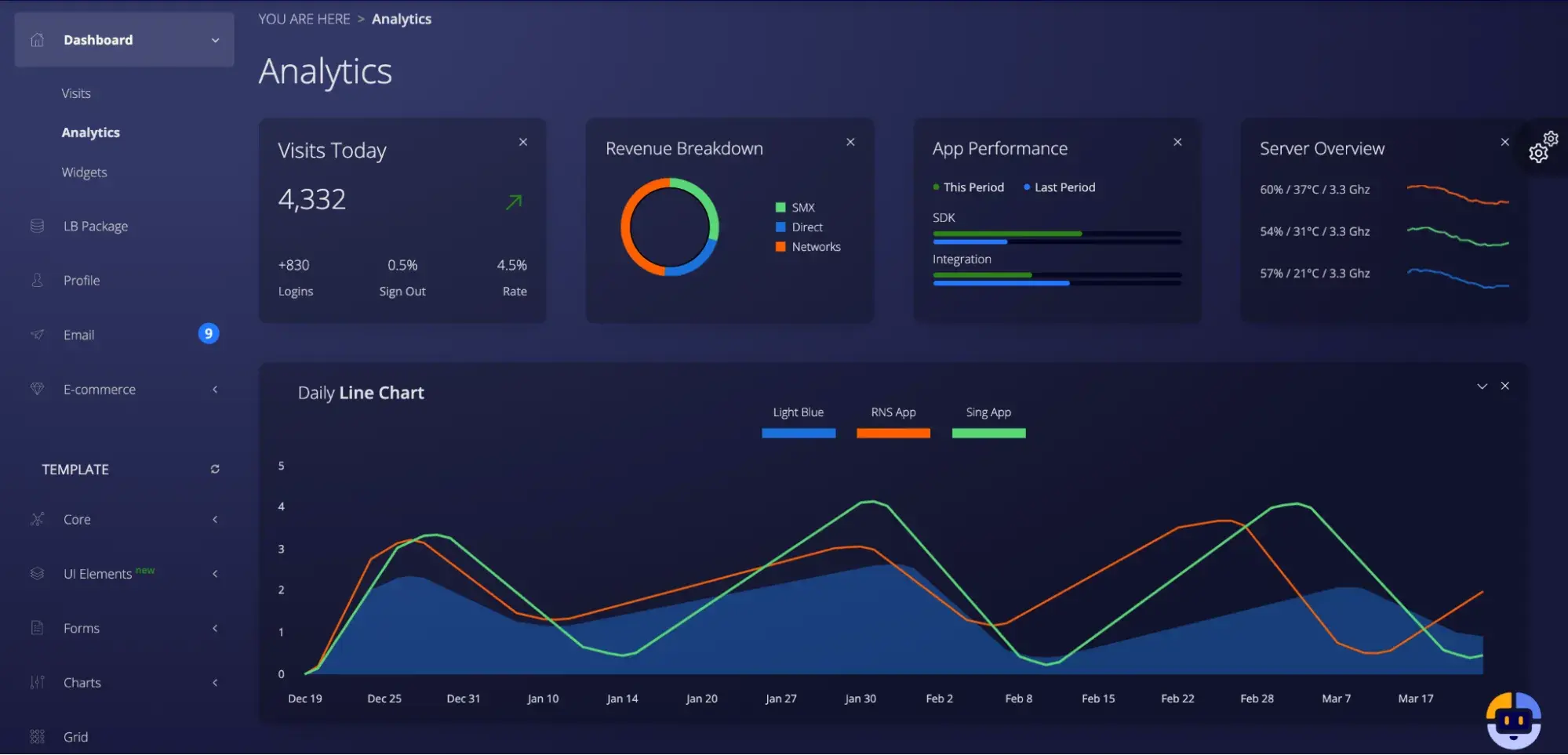The height and width of the screenshot is (755, 1568).
Task: Collapse the Dashboard sidebar menu
Action: click(x=215, y=40)
